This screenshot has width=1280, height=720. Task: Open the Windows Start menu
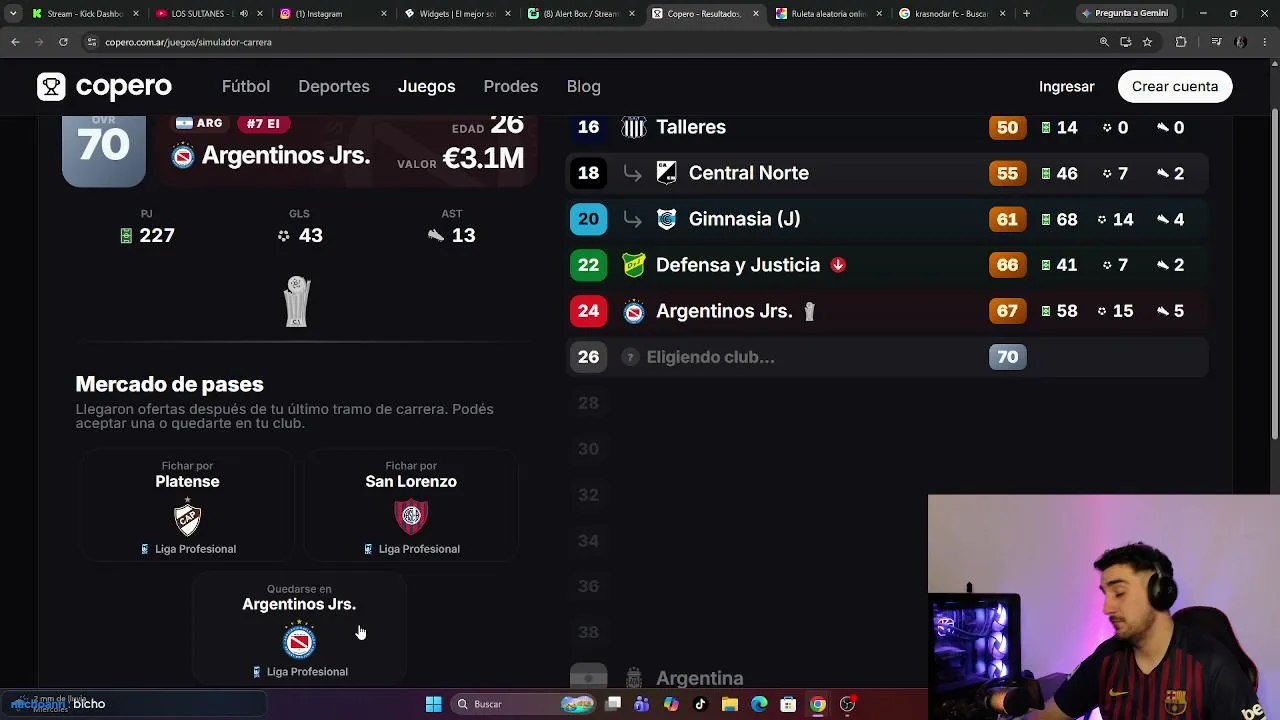(x=434, y=704)
